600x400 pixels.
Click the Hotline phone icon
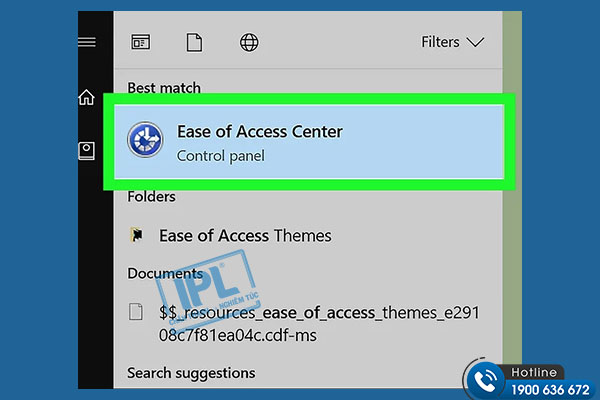(x=486, y=380)
